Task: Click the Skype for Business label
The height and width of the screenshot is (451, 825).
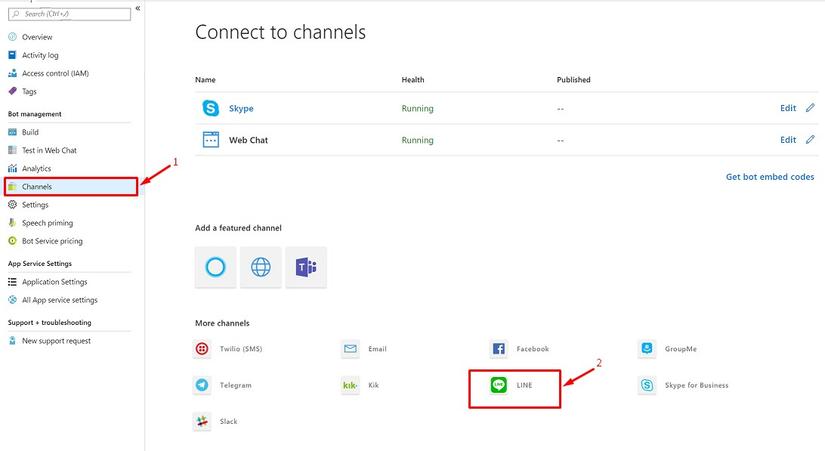Action: coord(697,385)
